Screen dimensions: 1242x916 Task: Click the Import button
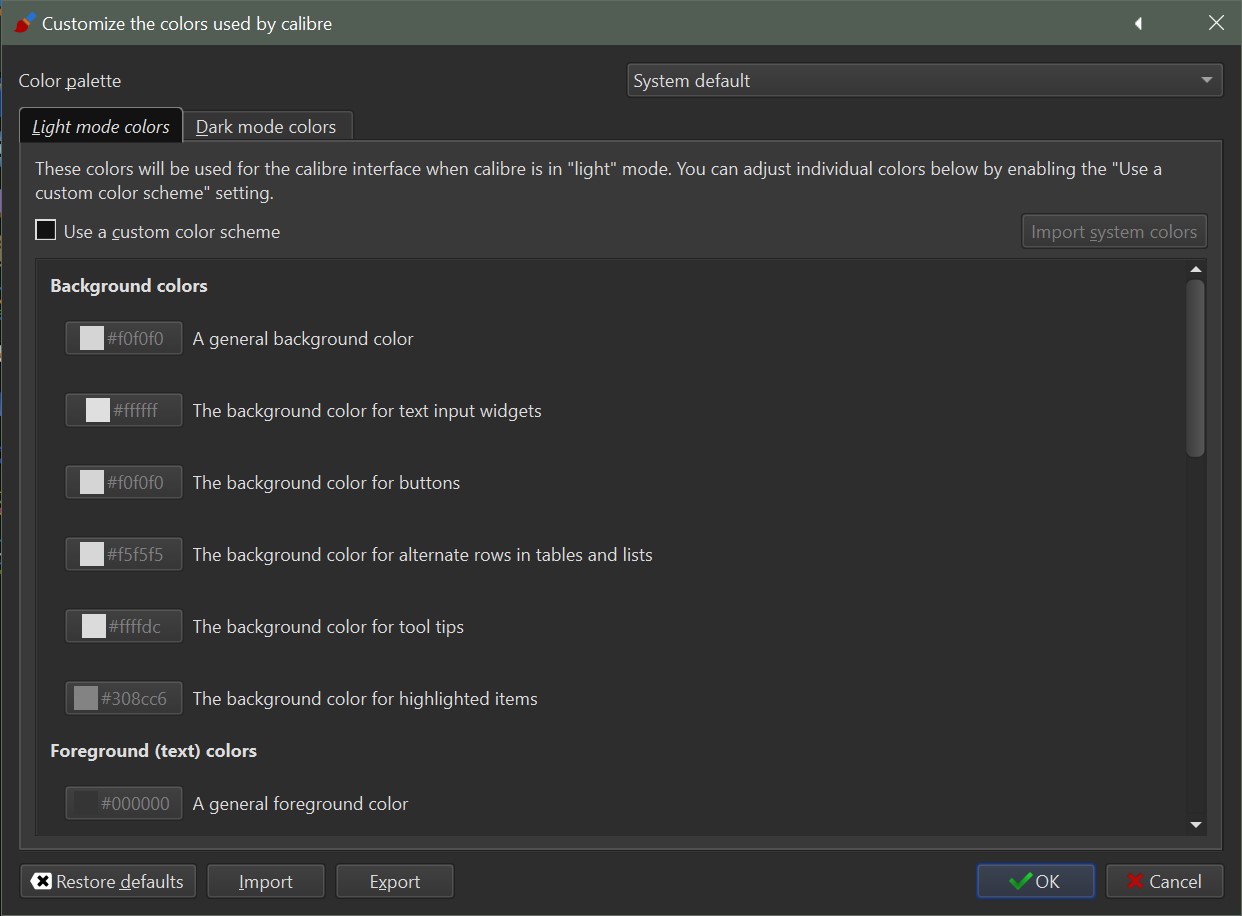click(x=266, y=881)
